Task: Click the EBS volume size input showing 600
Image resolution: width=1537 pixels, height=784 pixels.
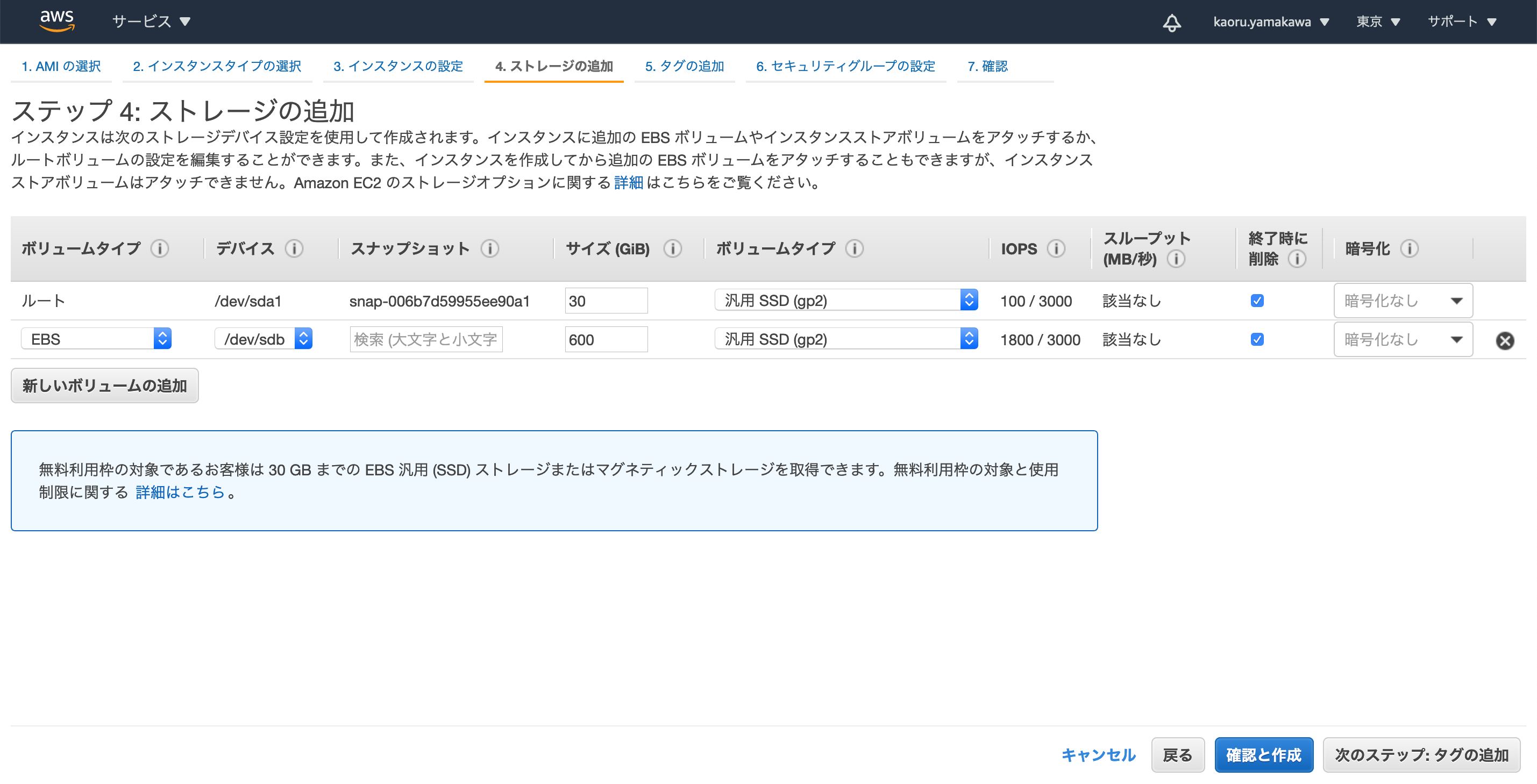Action: pyautogui.click(x=606, y=339)
